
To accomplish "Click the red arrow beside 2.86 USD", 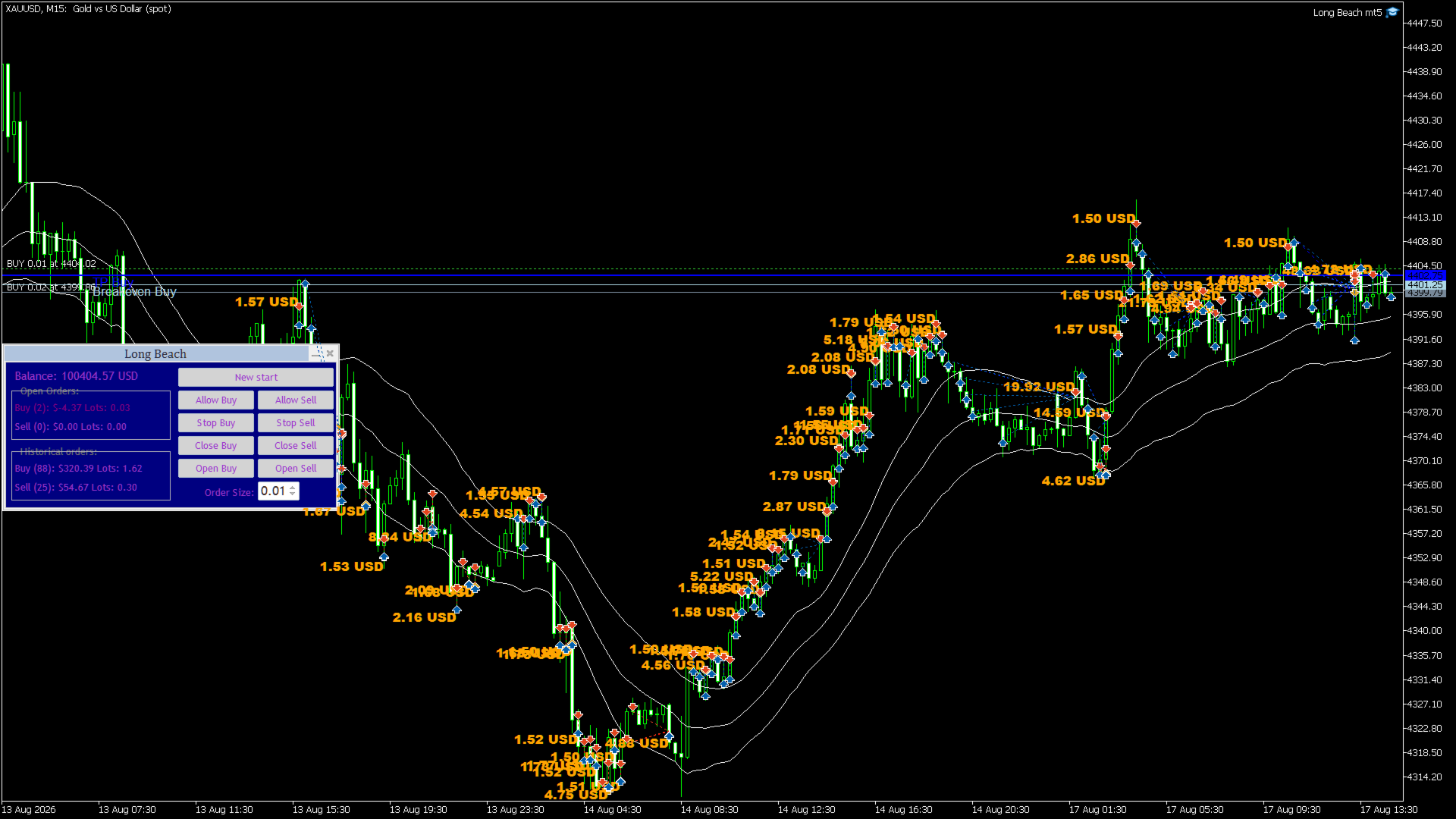I will 1130,265.
